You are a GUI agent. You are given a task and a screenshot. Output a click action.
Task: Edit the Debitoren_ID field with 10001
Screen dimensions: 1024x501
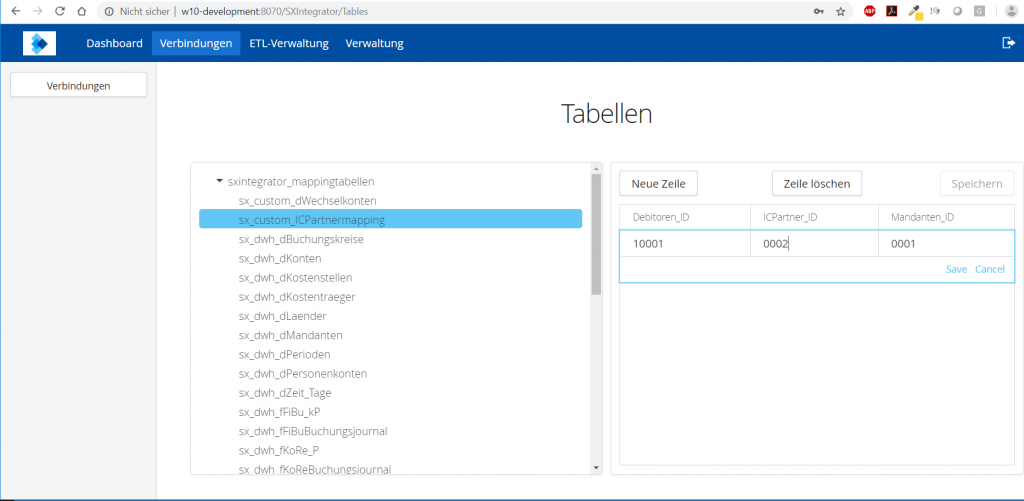point(685,244)
